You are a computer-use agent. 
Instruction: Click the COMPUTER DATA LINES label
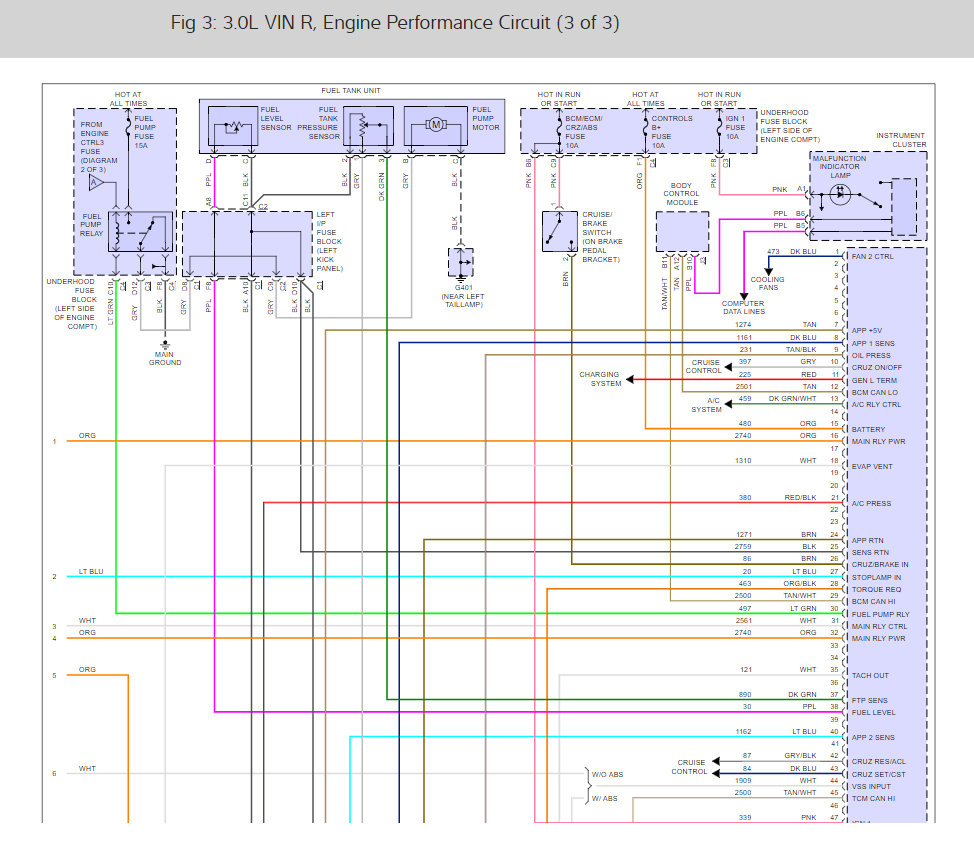(744, 307)
